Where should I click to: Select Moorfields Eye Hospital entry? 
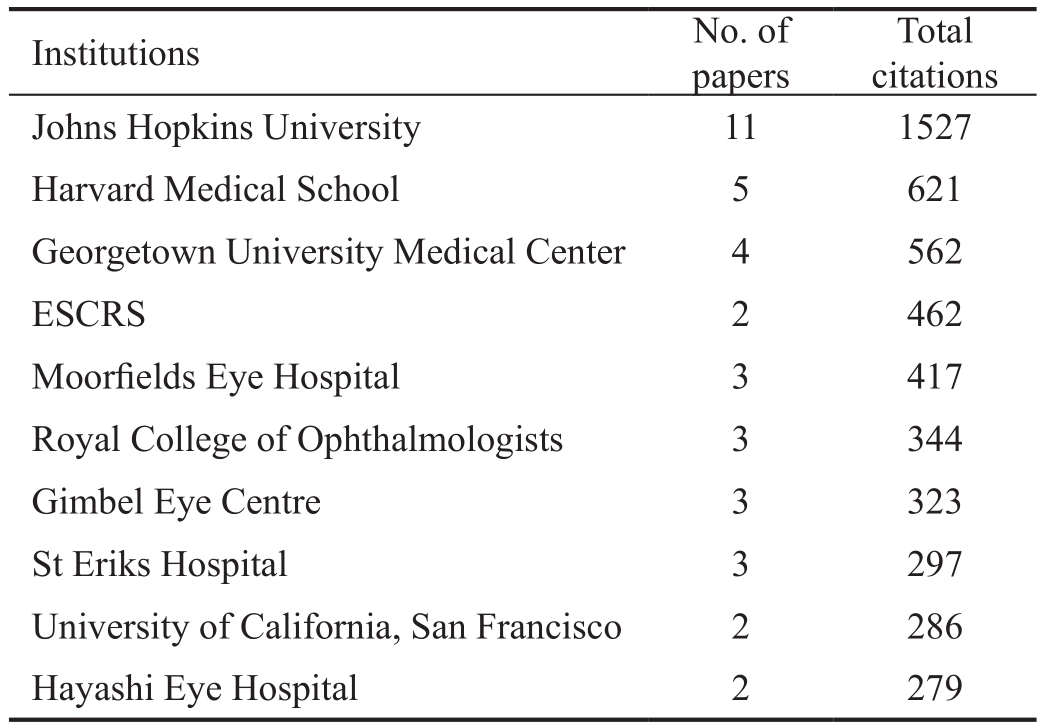tap(216, 377)
